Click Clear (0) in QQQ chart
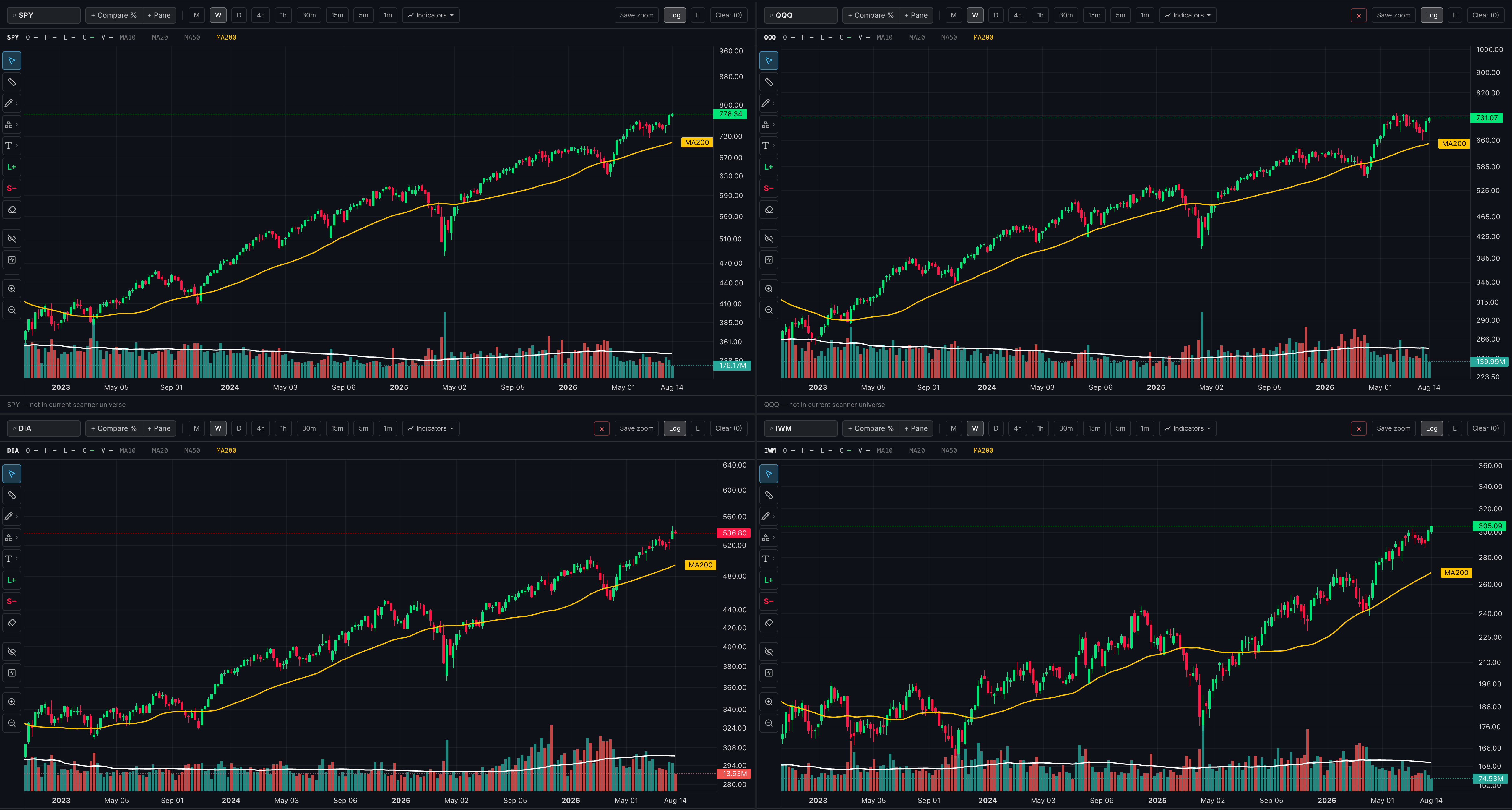This screenshot has height=810, width=1512. tap(1486, 15)
